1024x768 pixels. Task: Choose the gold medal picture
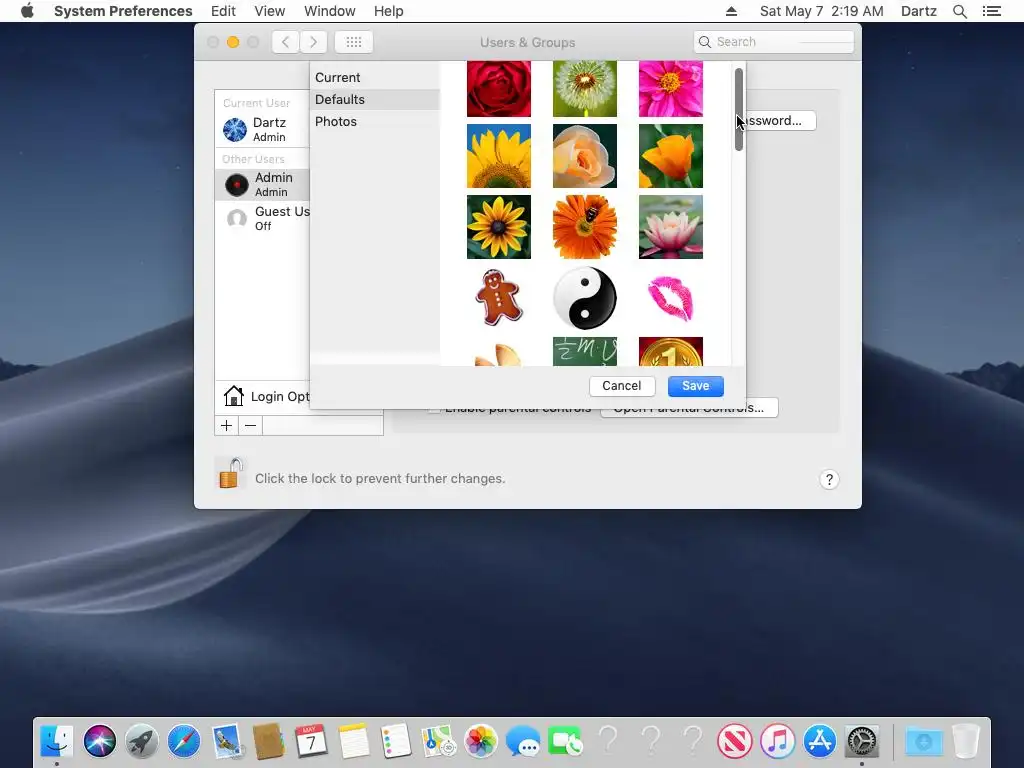671,351
